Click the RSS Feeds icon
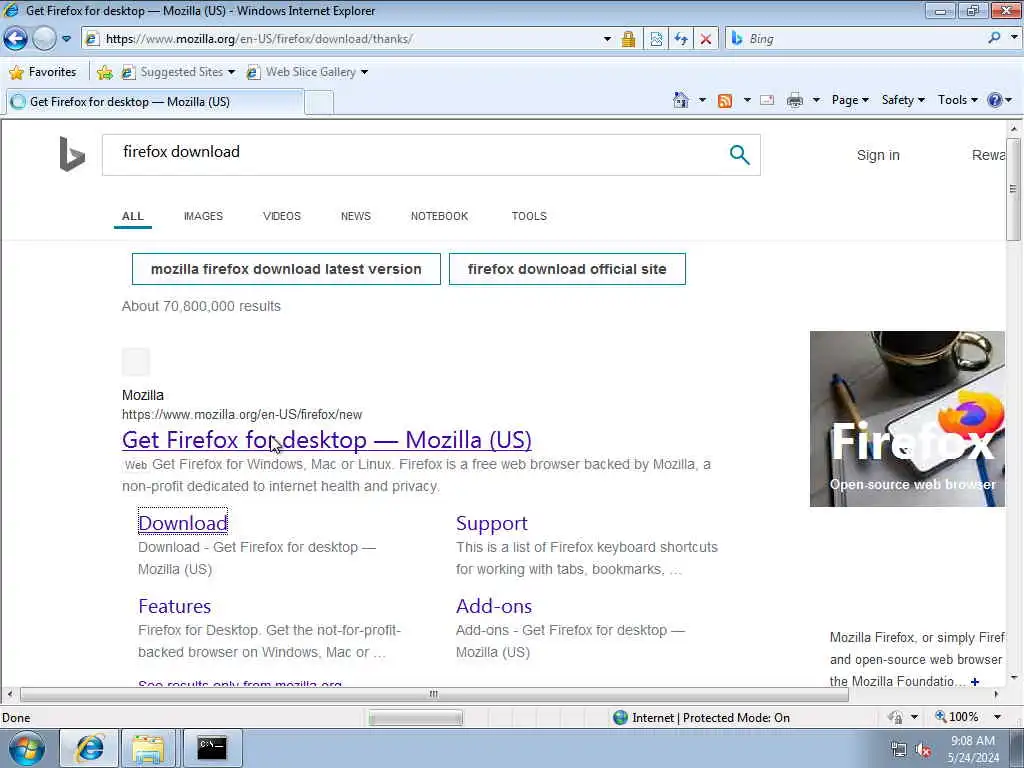This screenshot has width=1024, height=768. point(725,101)
